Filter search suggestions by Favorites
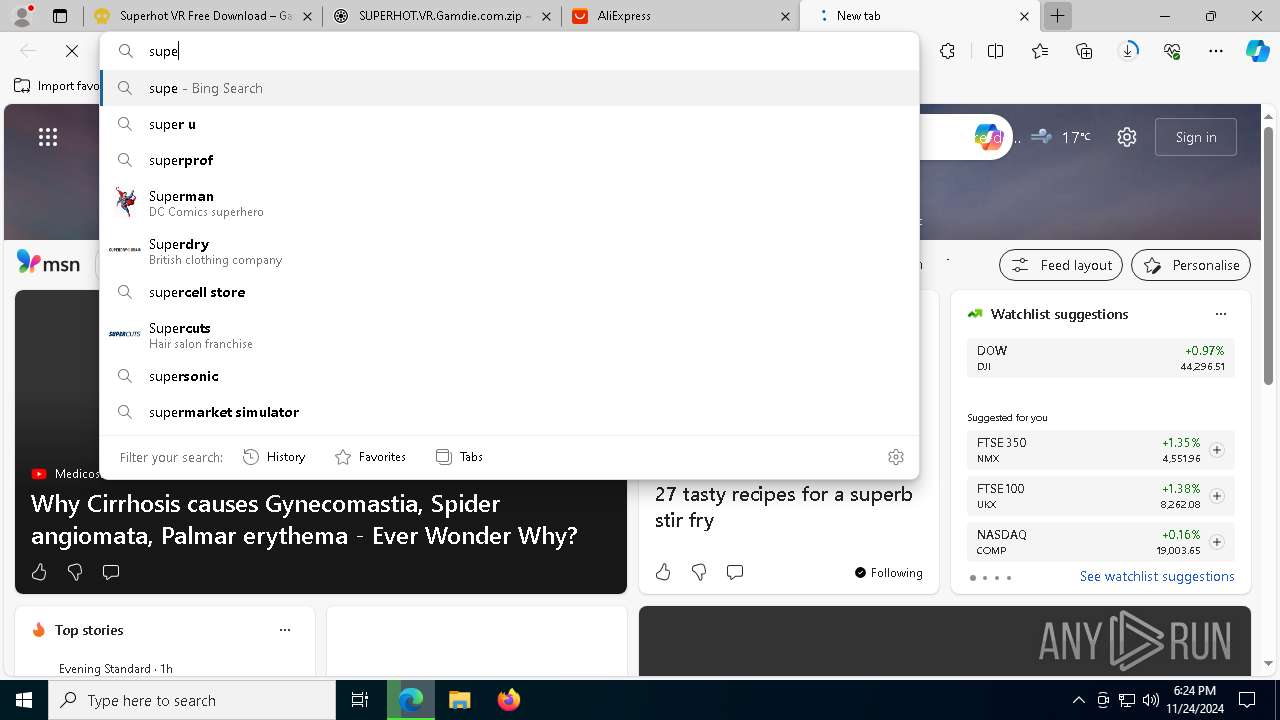Screen dimensions: 1280x720 click(370, 457)
